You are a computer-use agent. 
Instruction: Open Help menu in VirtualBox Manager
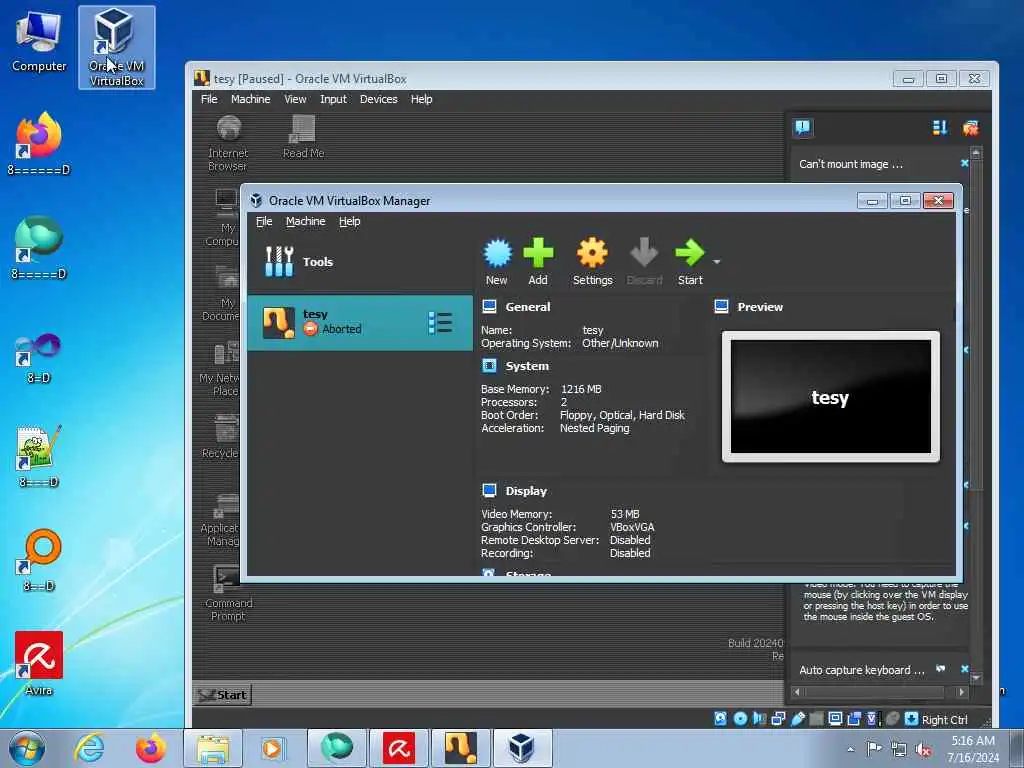pos(349,221)
